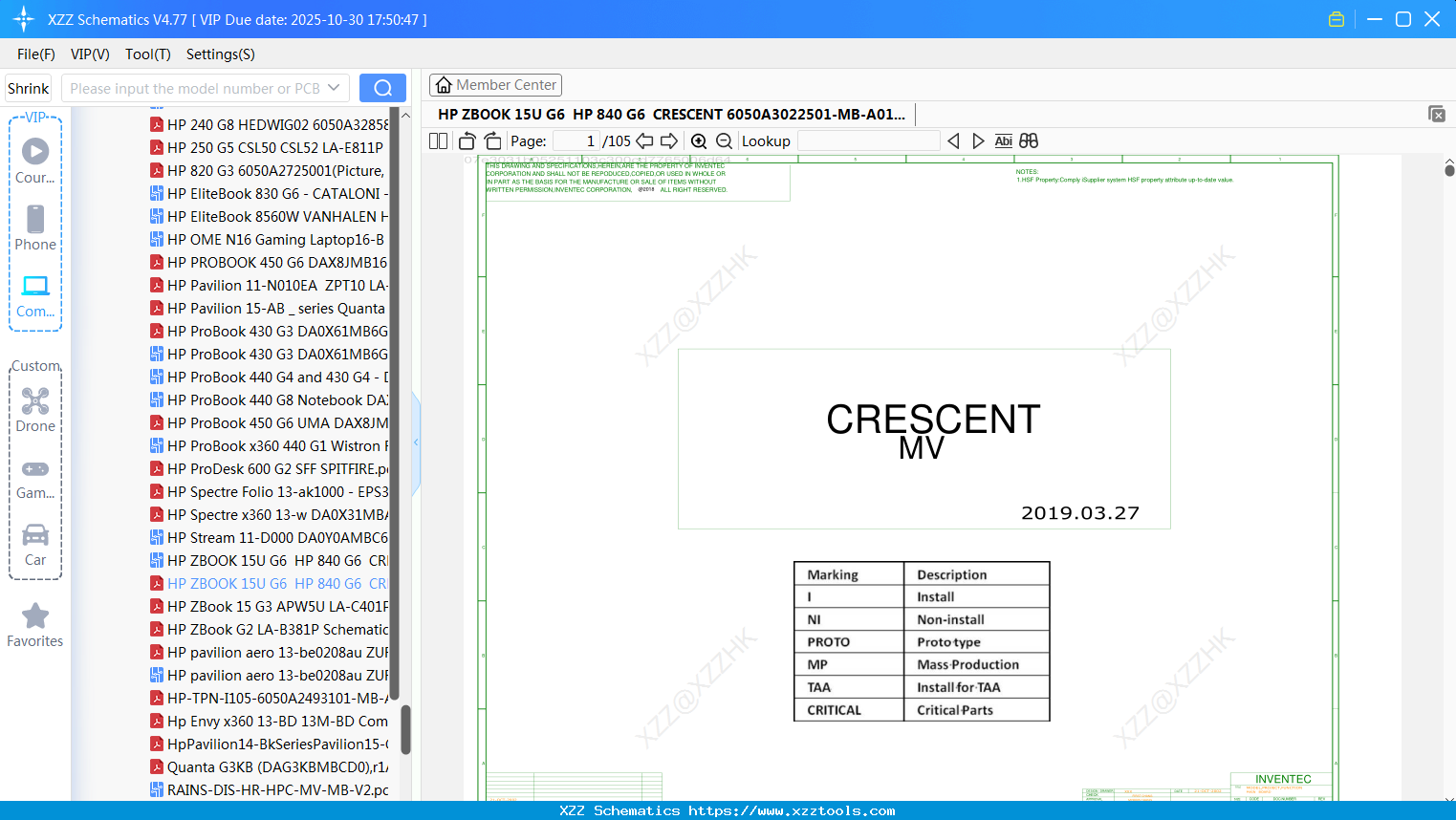Viewport: 1456px width, 820px height.
Task: Click the model number search input
Action: click(x=196, y=88)
